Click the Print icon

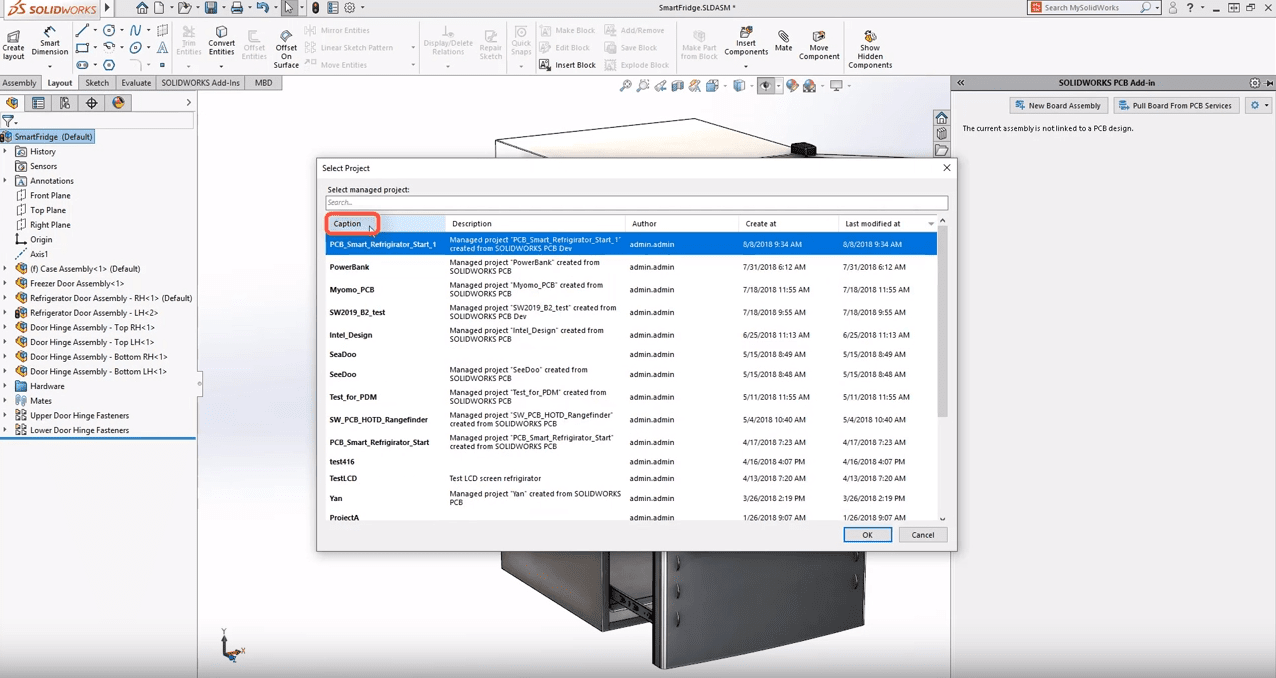click(x=236, y=8)
